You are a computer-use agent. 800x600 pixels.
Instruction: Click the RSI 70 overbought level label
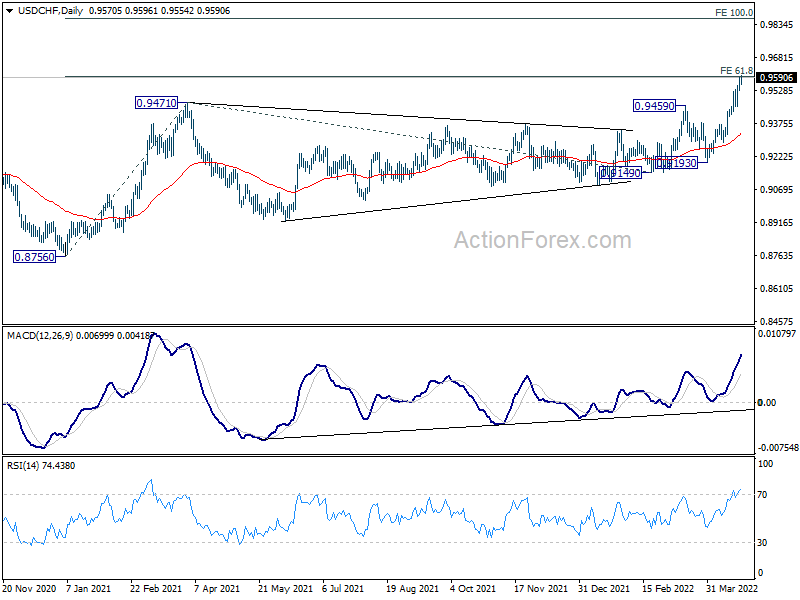pos(762,494)
